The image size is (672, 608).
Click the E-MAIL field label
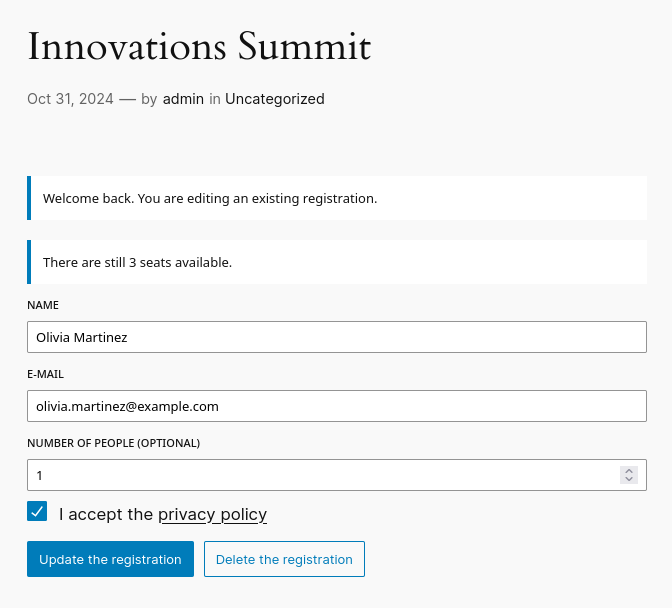click(x=46, y=374)
